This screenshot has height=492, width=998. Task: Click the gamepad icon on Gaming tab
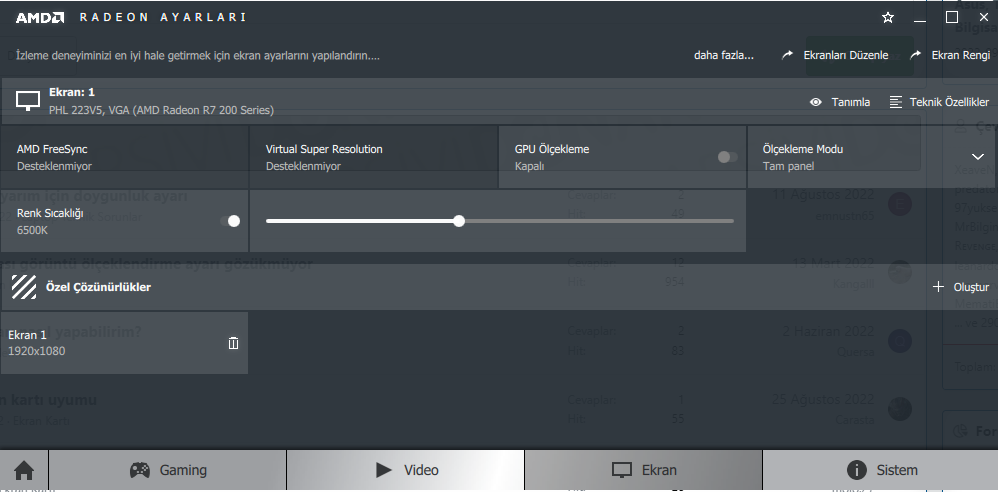pos(139,470)
